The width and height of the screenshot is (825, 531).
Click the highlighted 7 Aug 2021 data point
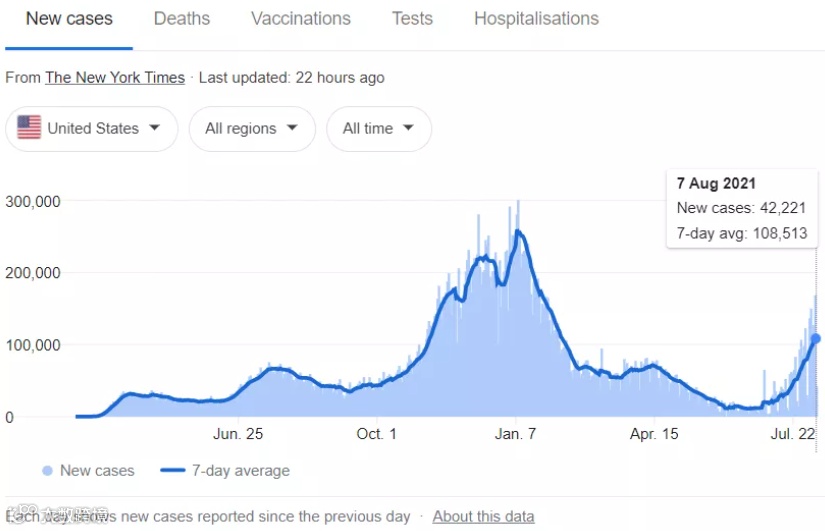816,339
